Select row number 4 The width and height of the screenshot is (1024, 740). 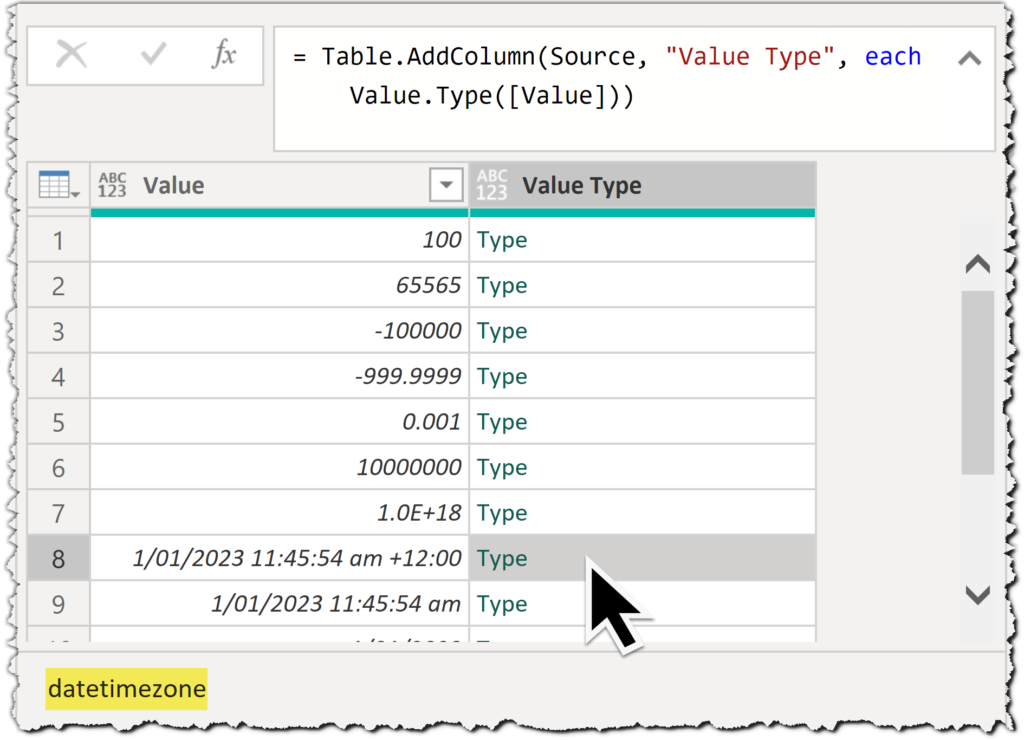click(58, 377)
